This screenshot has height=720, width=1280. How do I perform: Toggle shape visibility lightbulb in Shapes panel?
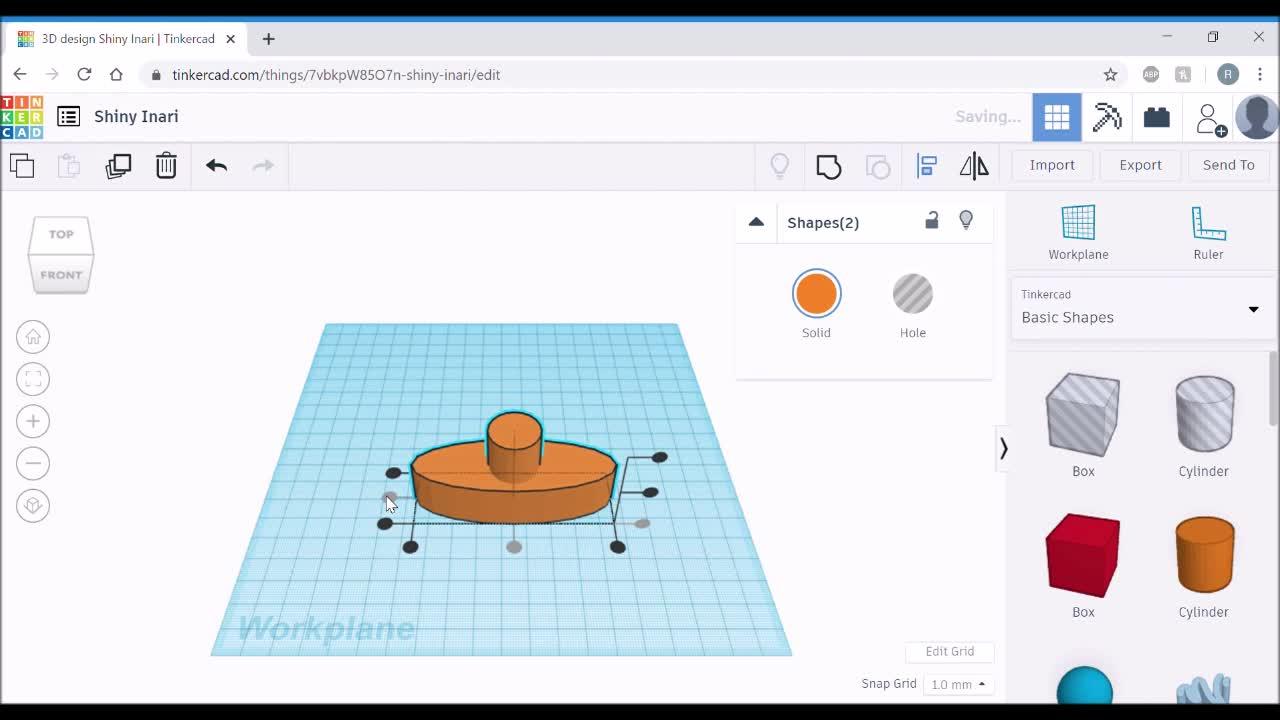click(x=966, y=221)
